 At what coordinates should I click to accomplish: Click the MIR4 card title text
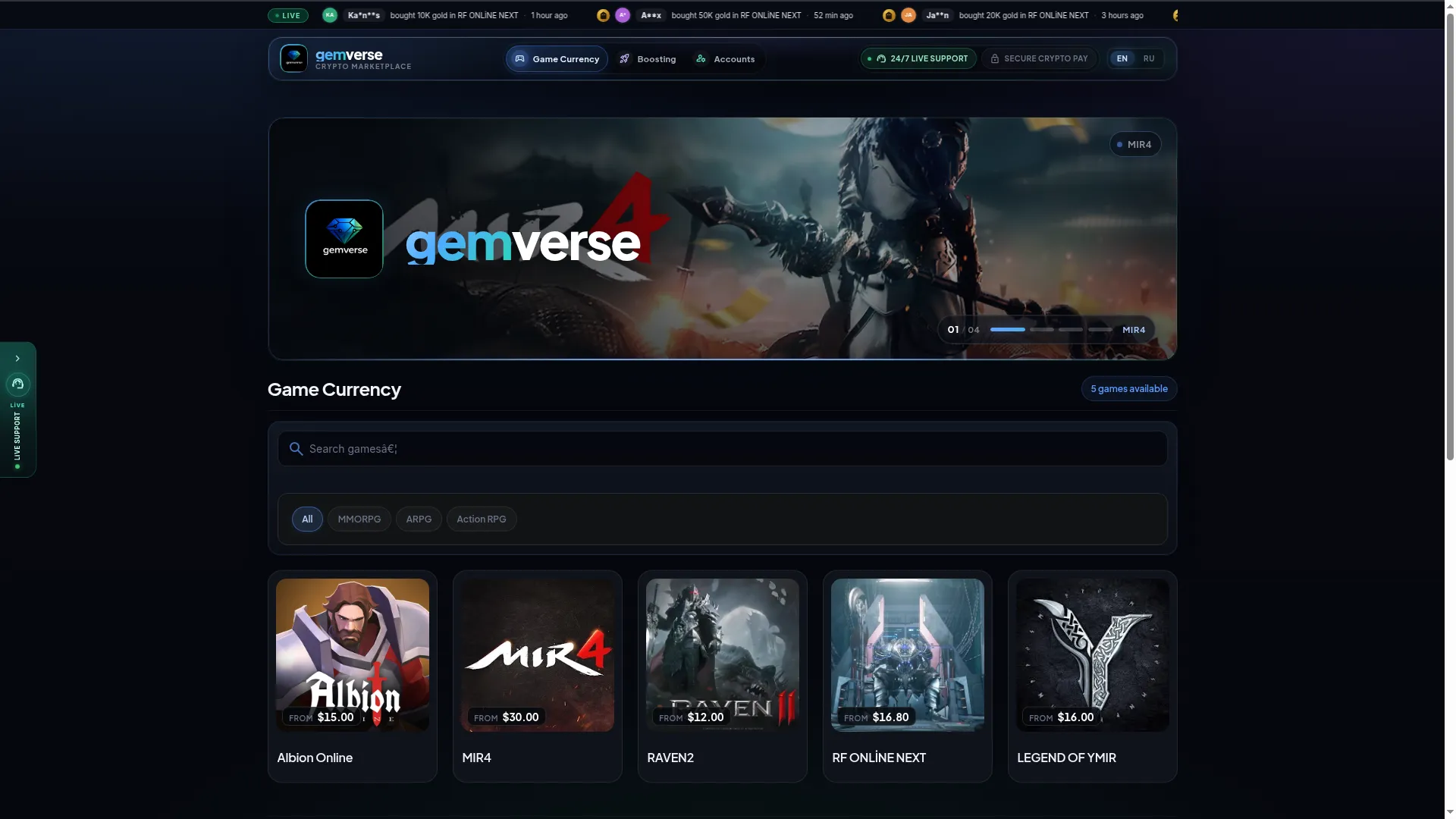(x=476, y=758)
